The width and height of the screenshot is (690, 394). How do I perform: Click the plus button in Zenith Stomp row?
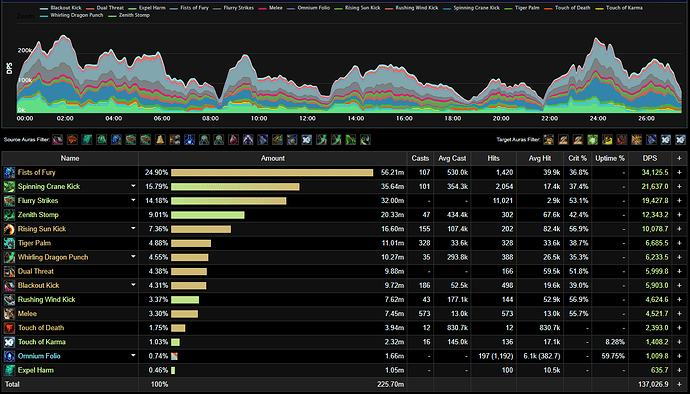(679, 215)
